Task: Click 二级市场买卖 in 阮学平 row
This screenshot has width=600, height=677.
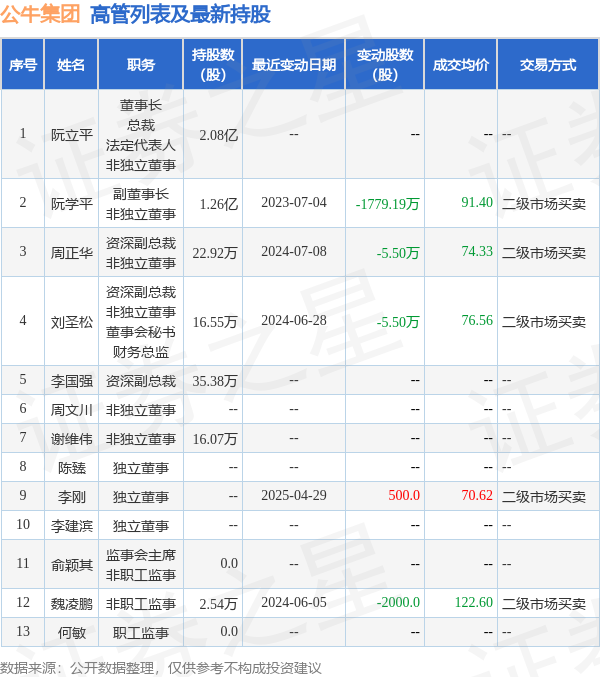Action: point(543,203)
